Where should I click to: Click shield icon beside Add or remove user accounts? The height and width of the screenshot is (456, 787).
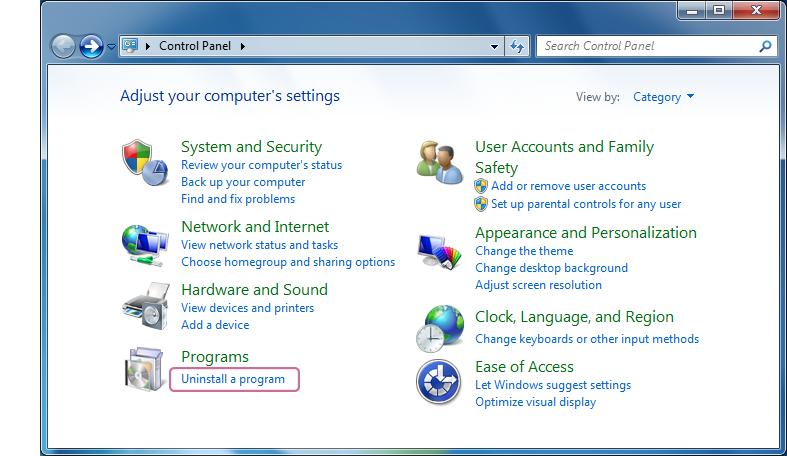[x=481, y=186]
